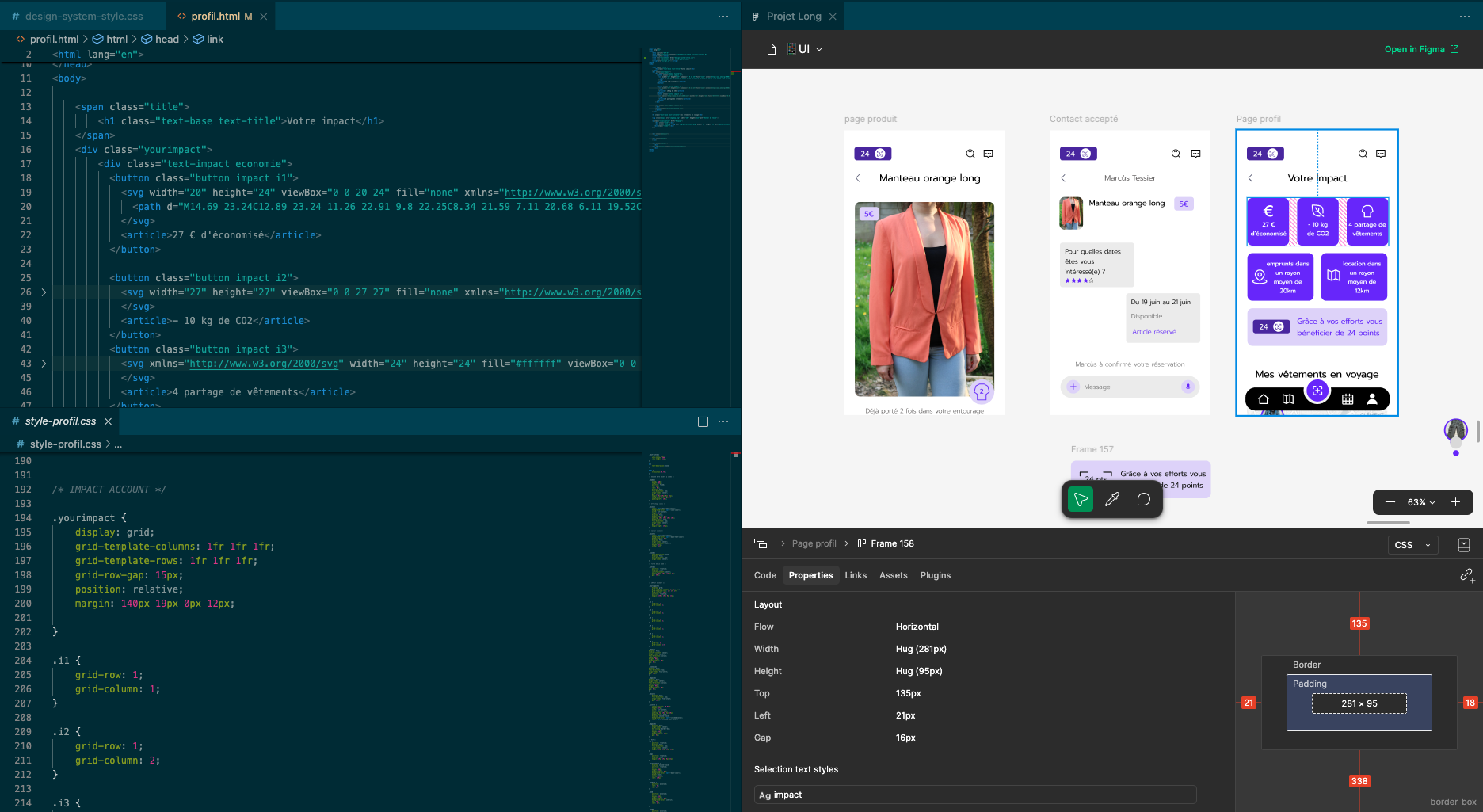Open the UI page selector dropdown
The height and width of the screenshot is (812, 1483).
pos(806,48)
